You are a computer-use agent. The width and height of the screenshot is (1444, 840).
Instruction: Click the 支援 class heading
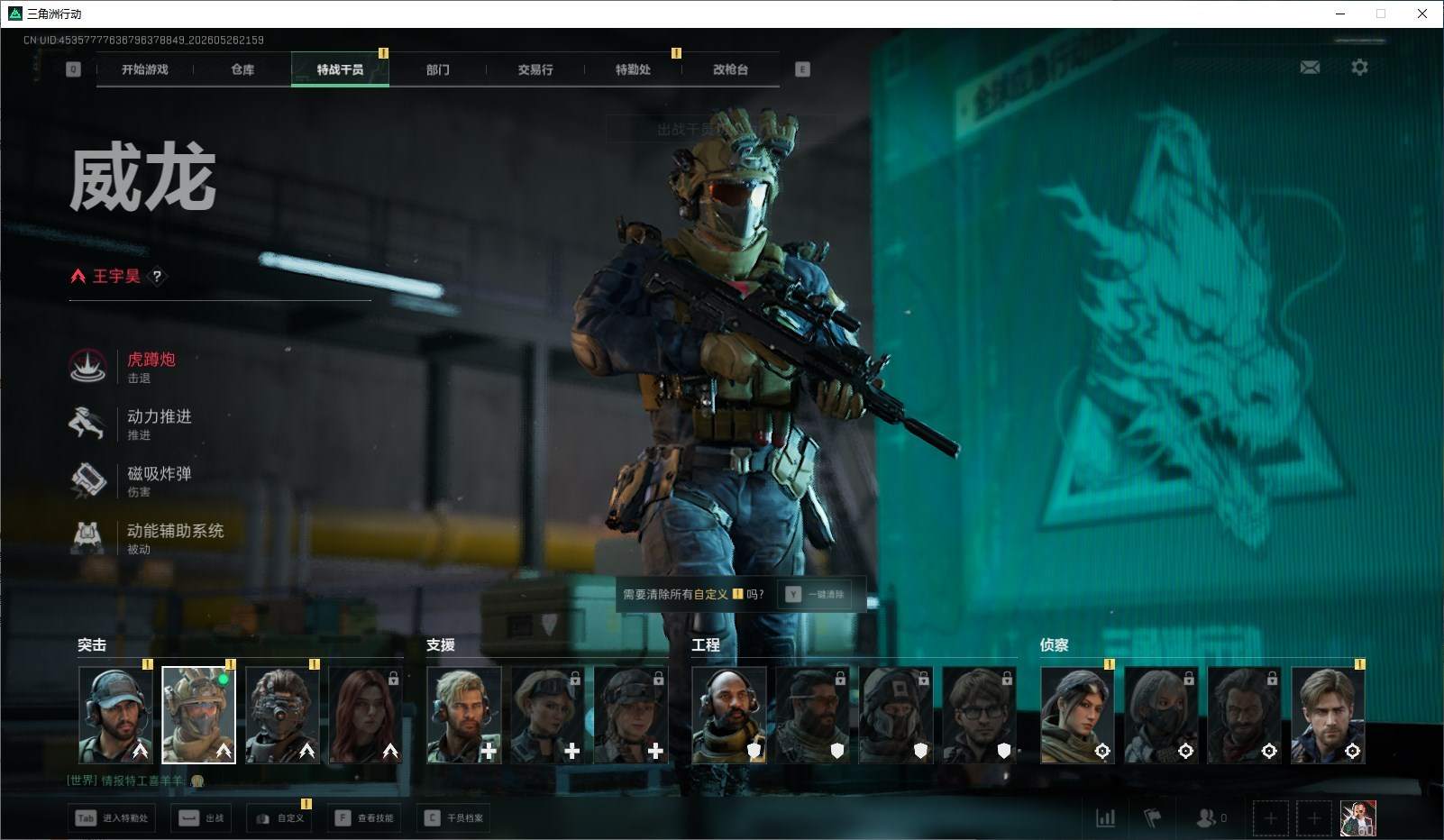(x=441, y=645)
